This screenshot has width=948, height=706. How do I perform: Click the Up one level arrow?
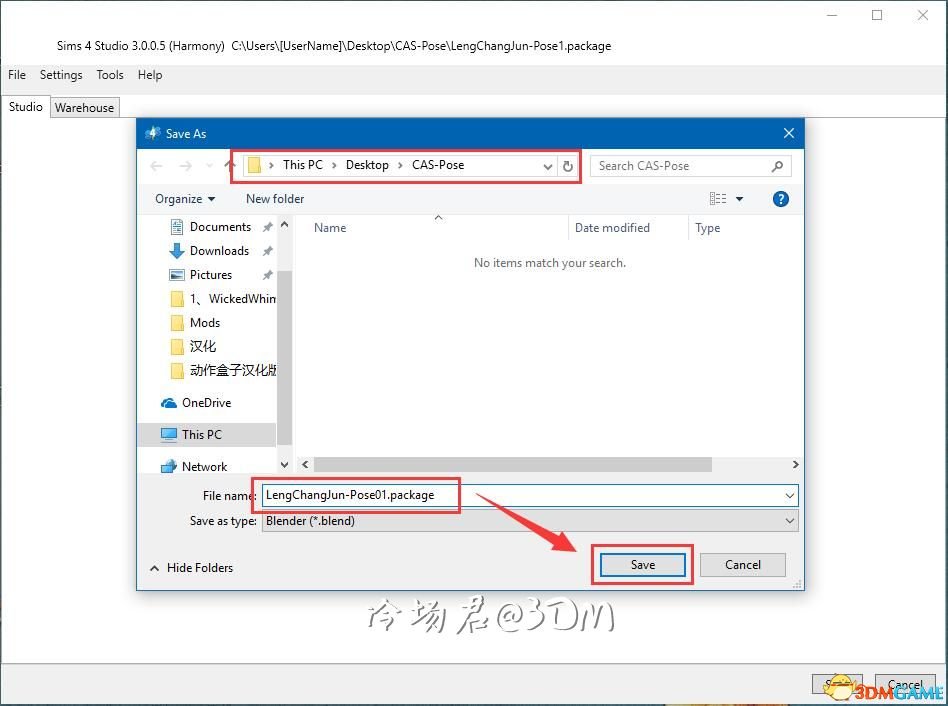(x=230, y=165)
